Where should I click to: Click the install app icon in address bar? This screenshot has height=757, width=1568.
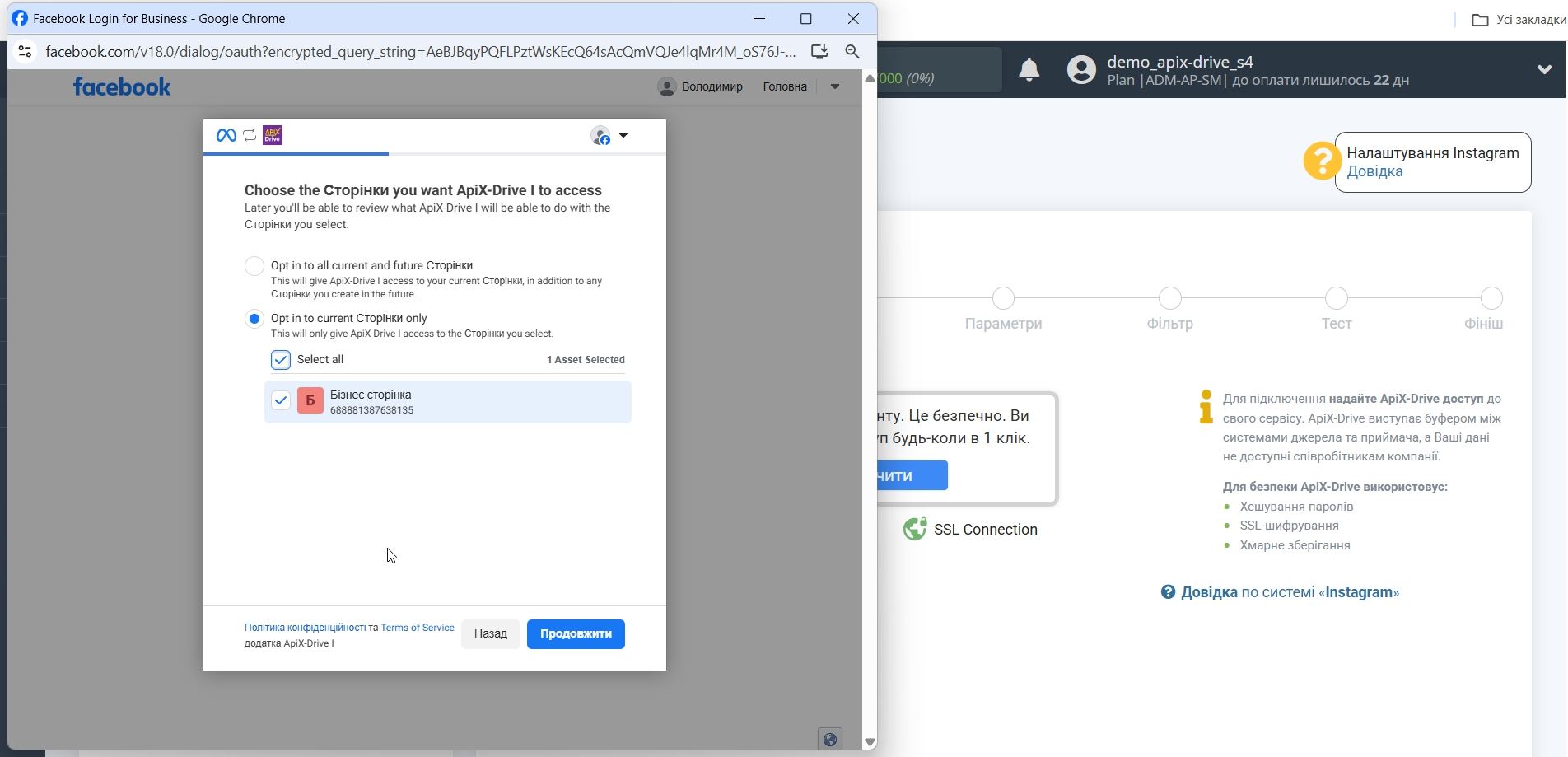pos(819,51)
